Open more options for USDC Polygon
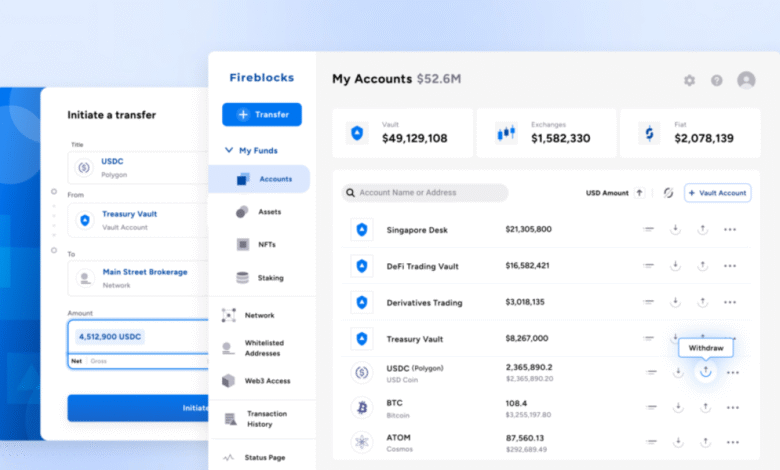780x470 pixels. click(733, 373)
